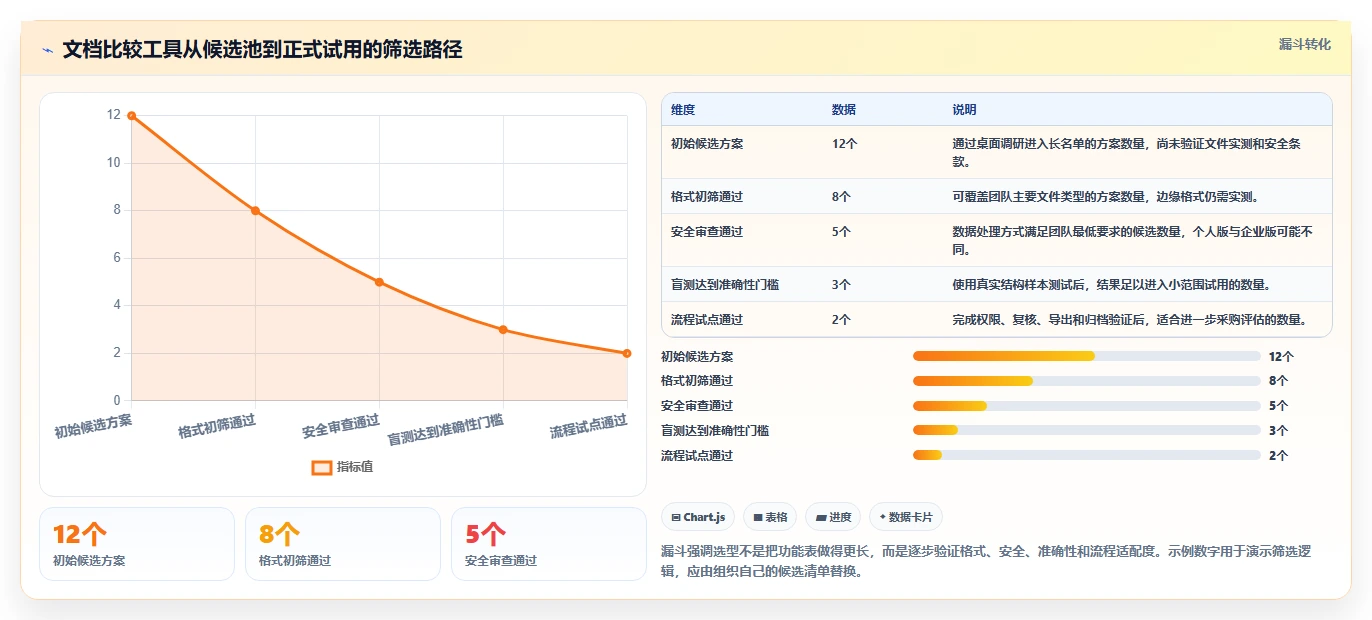
Task: Click description starting 数据处理方式满足团队
Action: (1132, 240)
